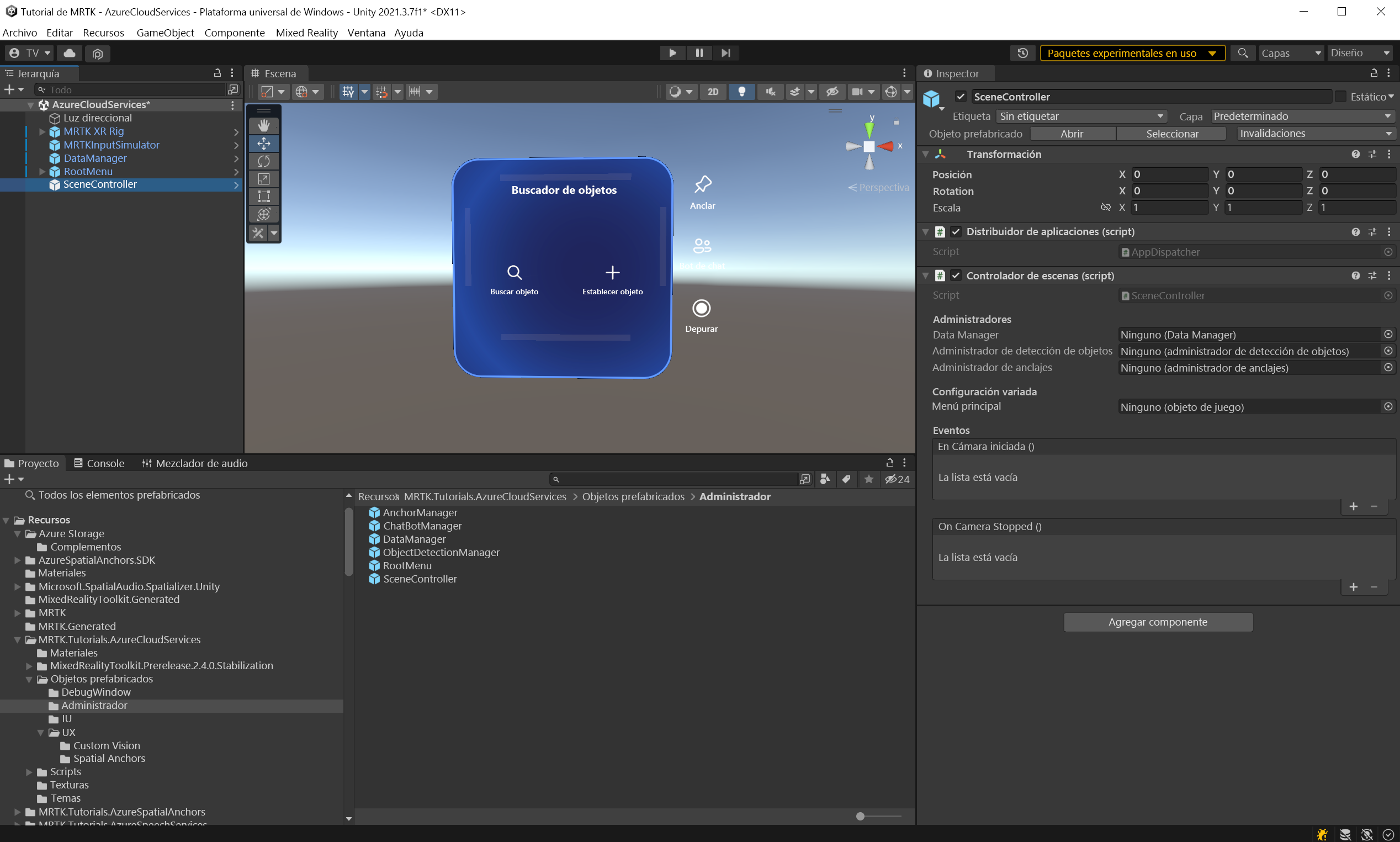1400x842 pixels.
Task: Uncheck the SceneController active checkbox
Action: (961, 97)
